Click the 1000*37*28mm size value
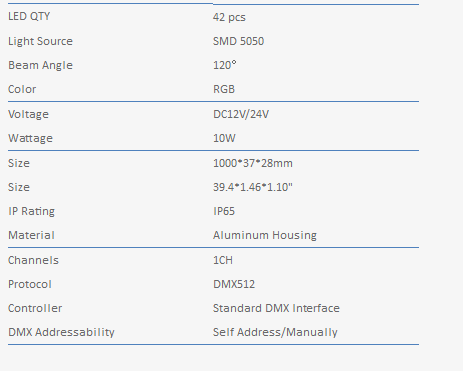Screen dimensions: 463x371 click(x=253, y=163)
